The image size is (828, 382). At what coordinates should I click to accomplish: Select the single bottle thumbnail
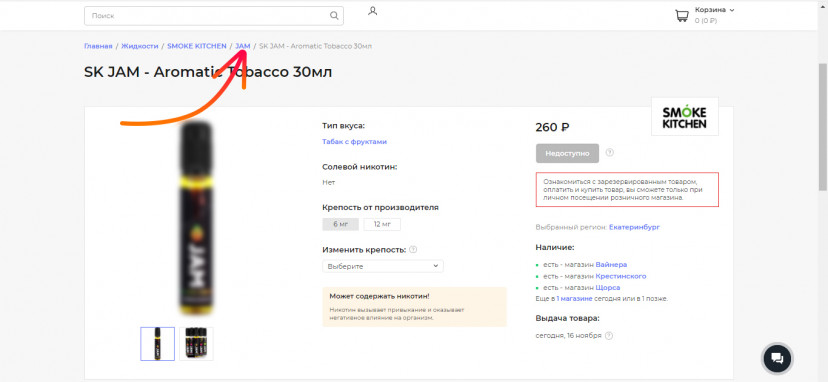tap(157, 344)
